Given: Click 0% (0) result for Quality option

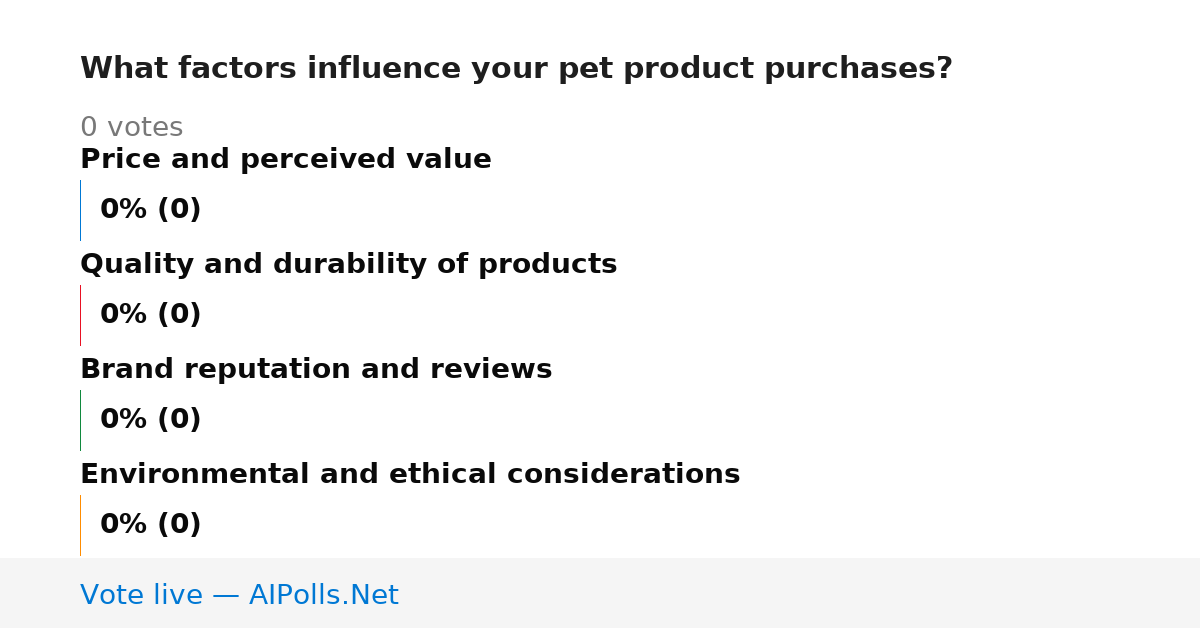Looking at the screenshot, I should pos(150,315).
